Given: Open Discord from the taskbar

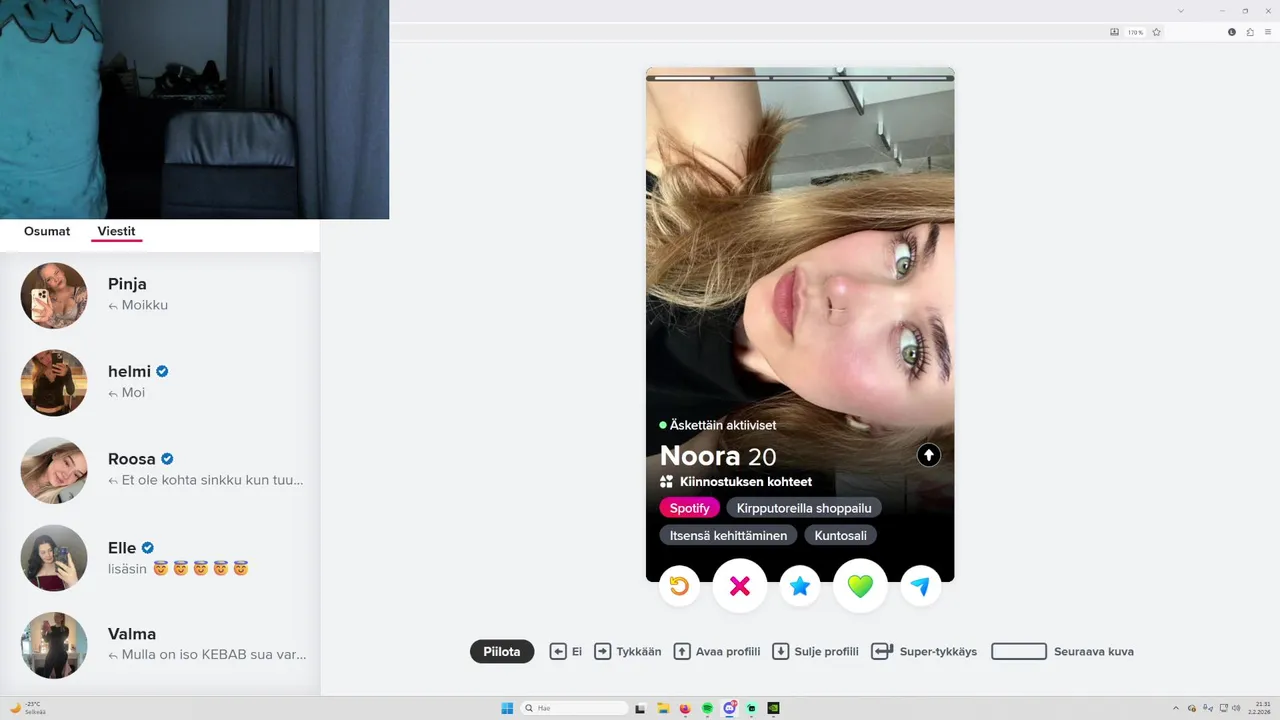Looking at the screenshot, I should tap(729, 708).
